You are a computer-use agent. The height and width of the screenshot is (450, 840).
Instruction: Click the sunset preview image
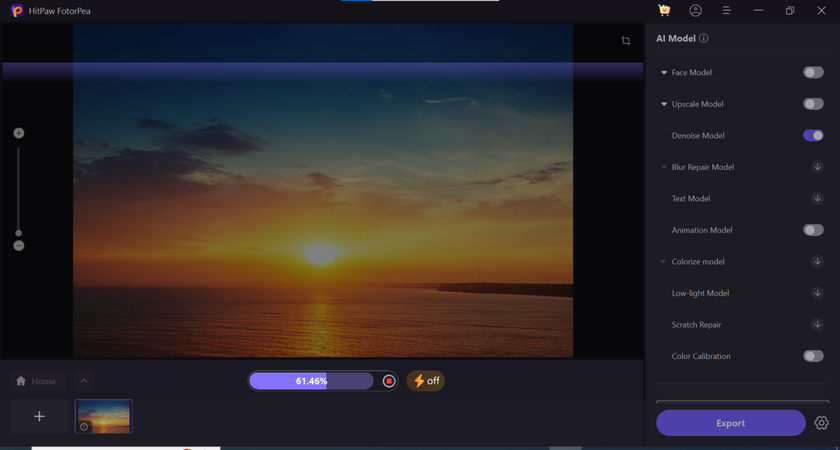click(323, 190)
